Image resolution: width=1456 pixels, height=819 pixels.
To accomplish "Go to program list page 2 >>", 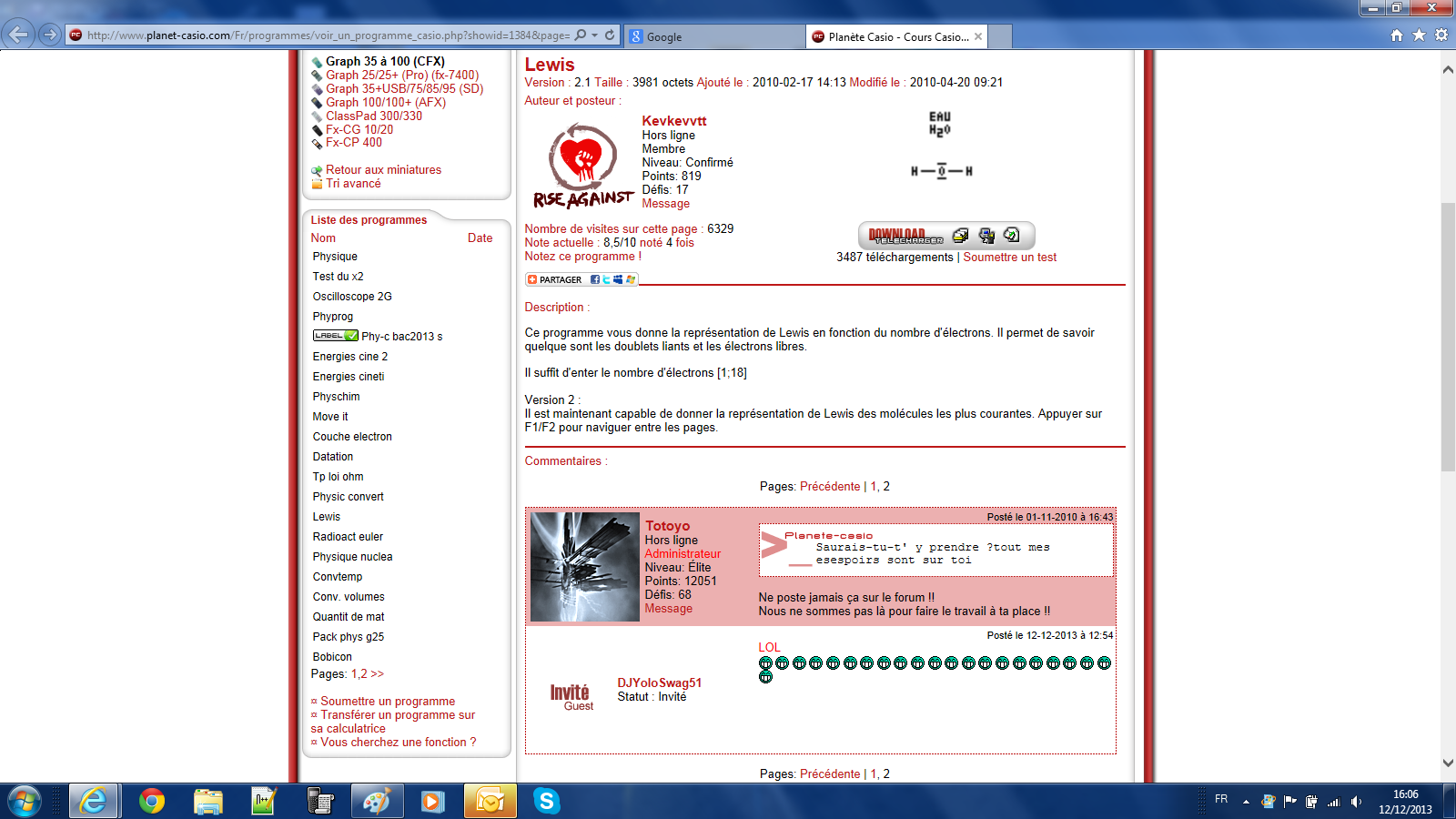I will [372, 674].
